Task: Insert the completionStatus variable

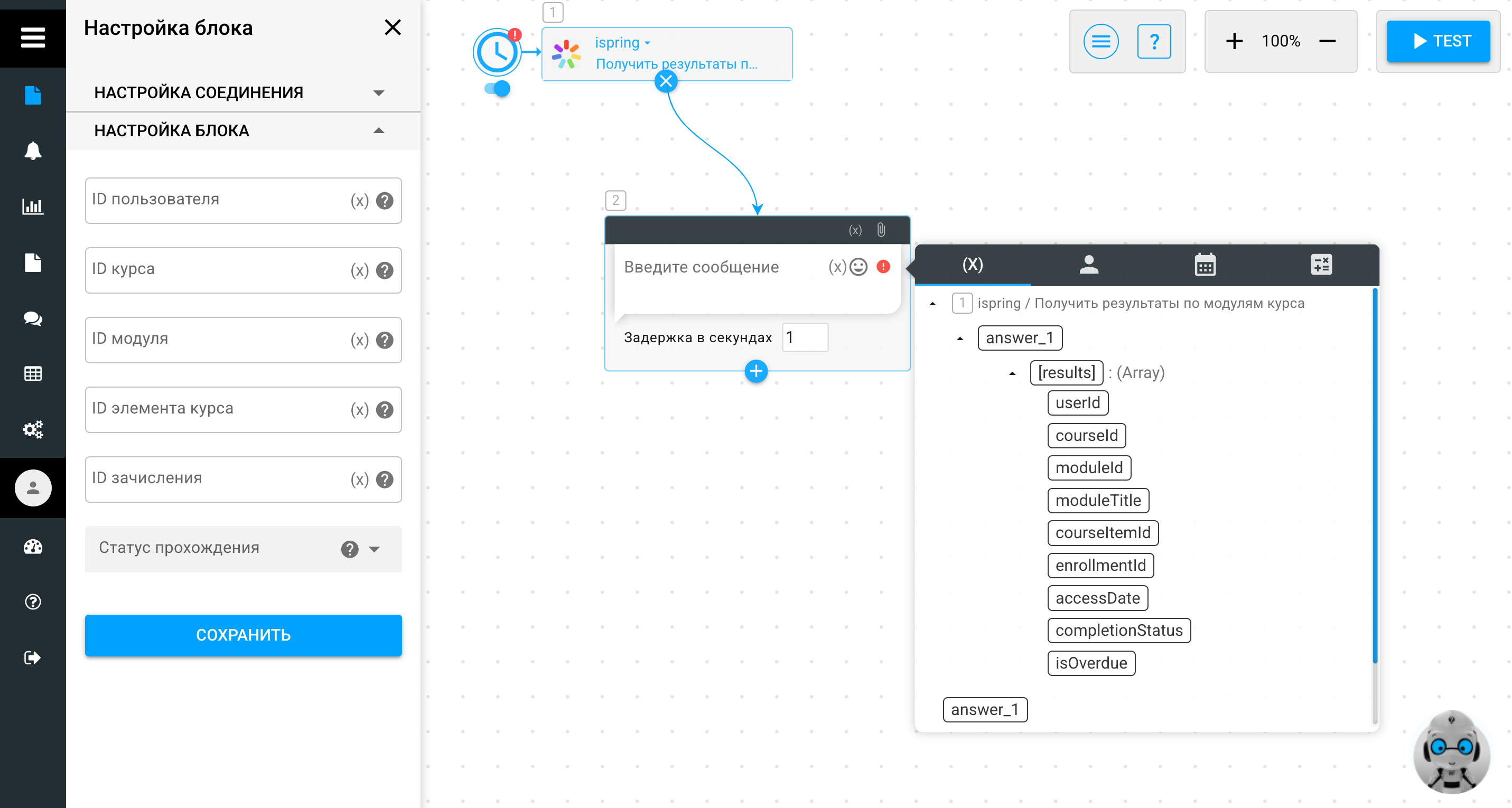Action: coord(1119,630)
